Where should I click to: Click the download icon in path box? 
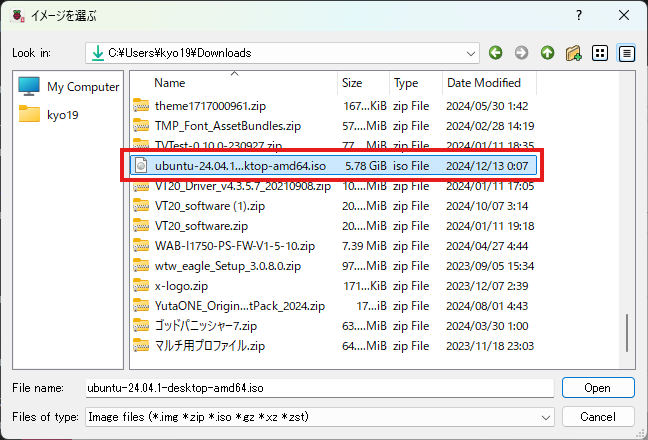pyautogui.click(x=98, y=53)
